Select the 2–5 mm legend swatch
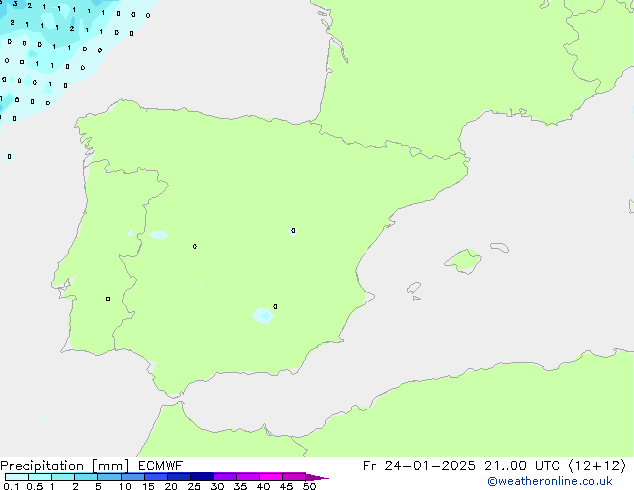 coord(86,477)
